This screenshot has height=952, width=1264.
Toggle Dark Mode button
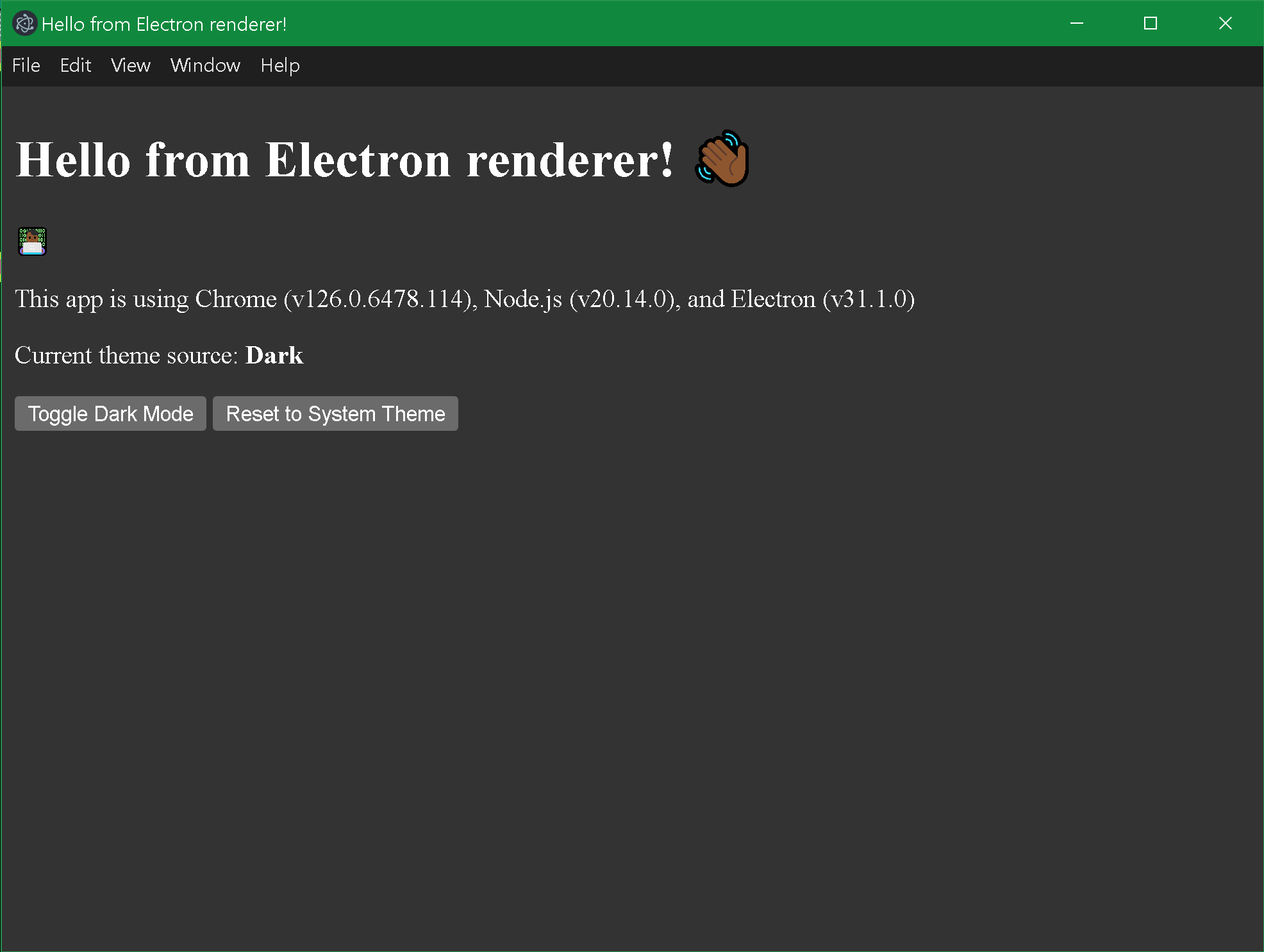[110, 413]
